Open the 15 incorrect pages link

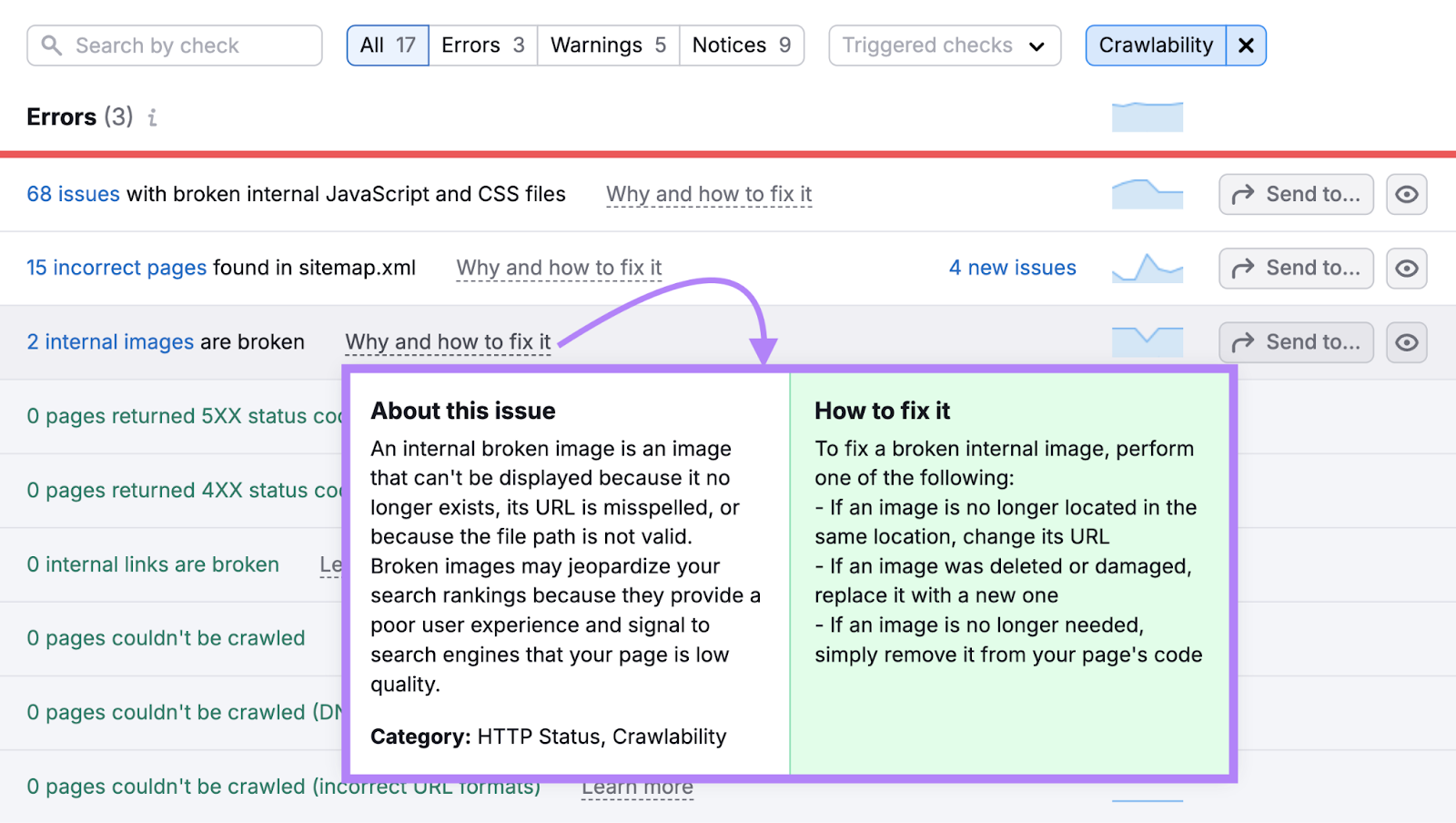coord(116,268)
